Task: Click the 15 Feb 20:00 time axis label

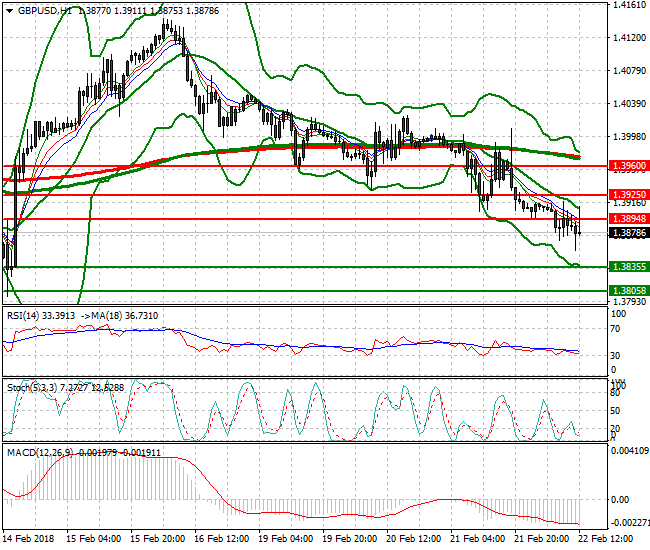Action: click(x=158, y=539)
